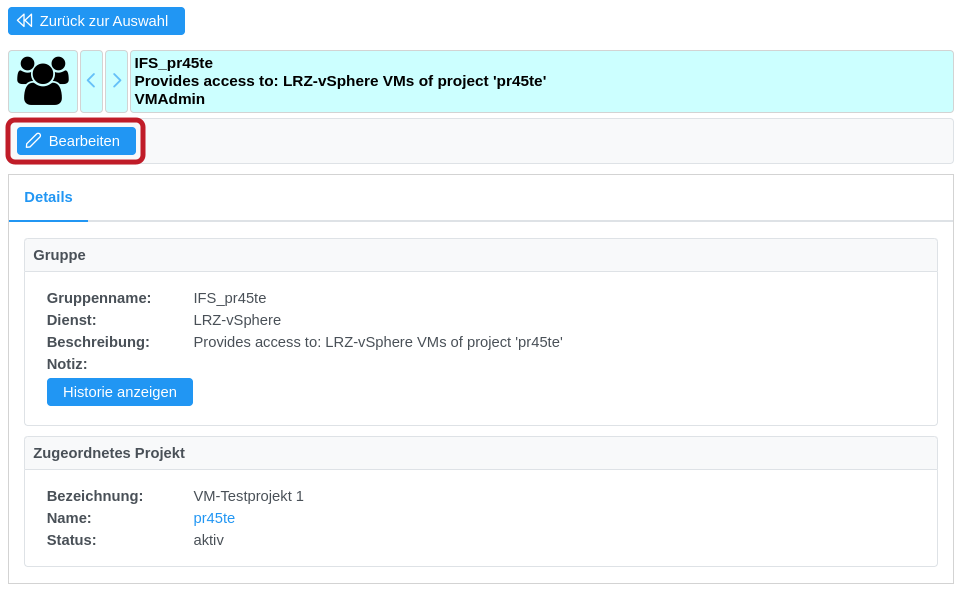
Task: Show history via Historie anzeigen
Action: pos(120,392)
